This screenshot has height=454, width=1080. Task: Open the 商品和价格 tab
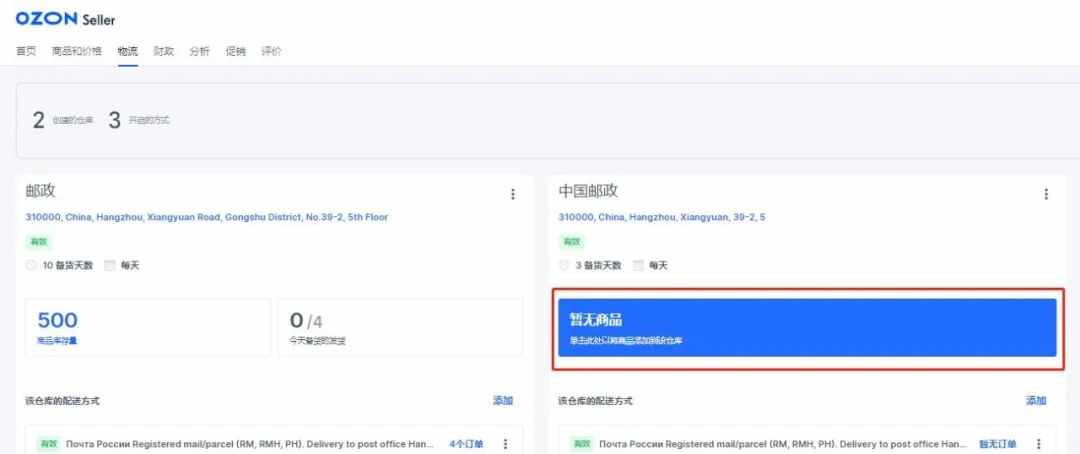pos(77,51)
